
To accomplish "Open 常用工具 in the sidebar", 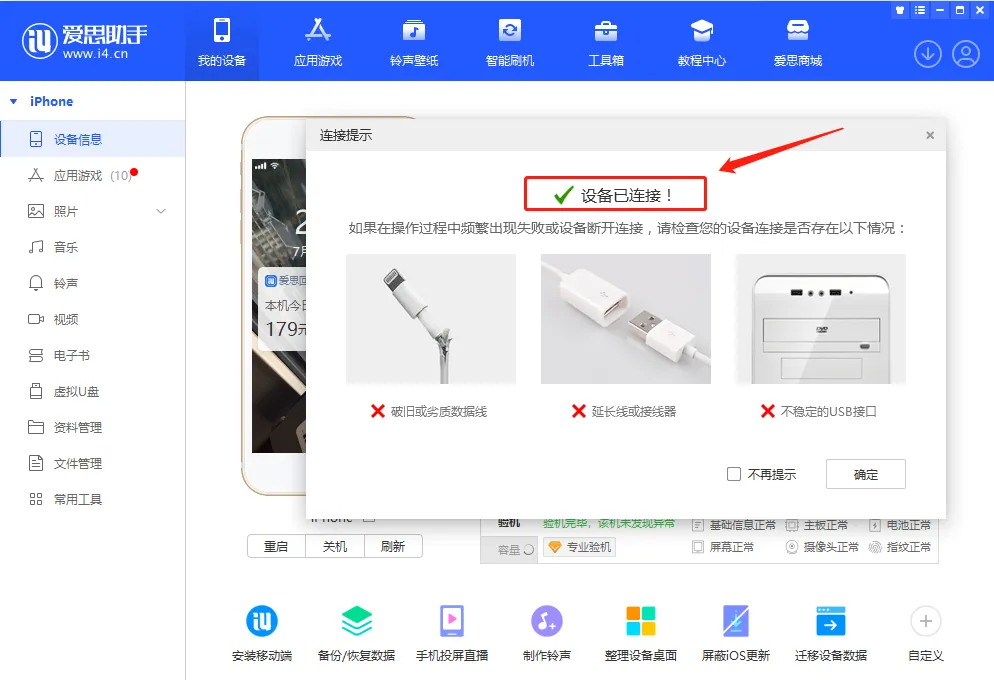I will tap(93, 499).
